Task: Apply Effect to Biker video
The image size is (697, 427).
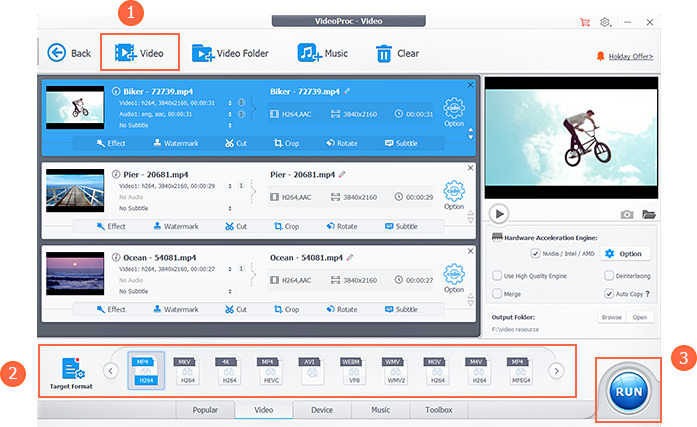Action: (x=111, y=143)
